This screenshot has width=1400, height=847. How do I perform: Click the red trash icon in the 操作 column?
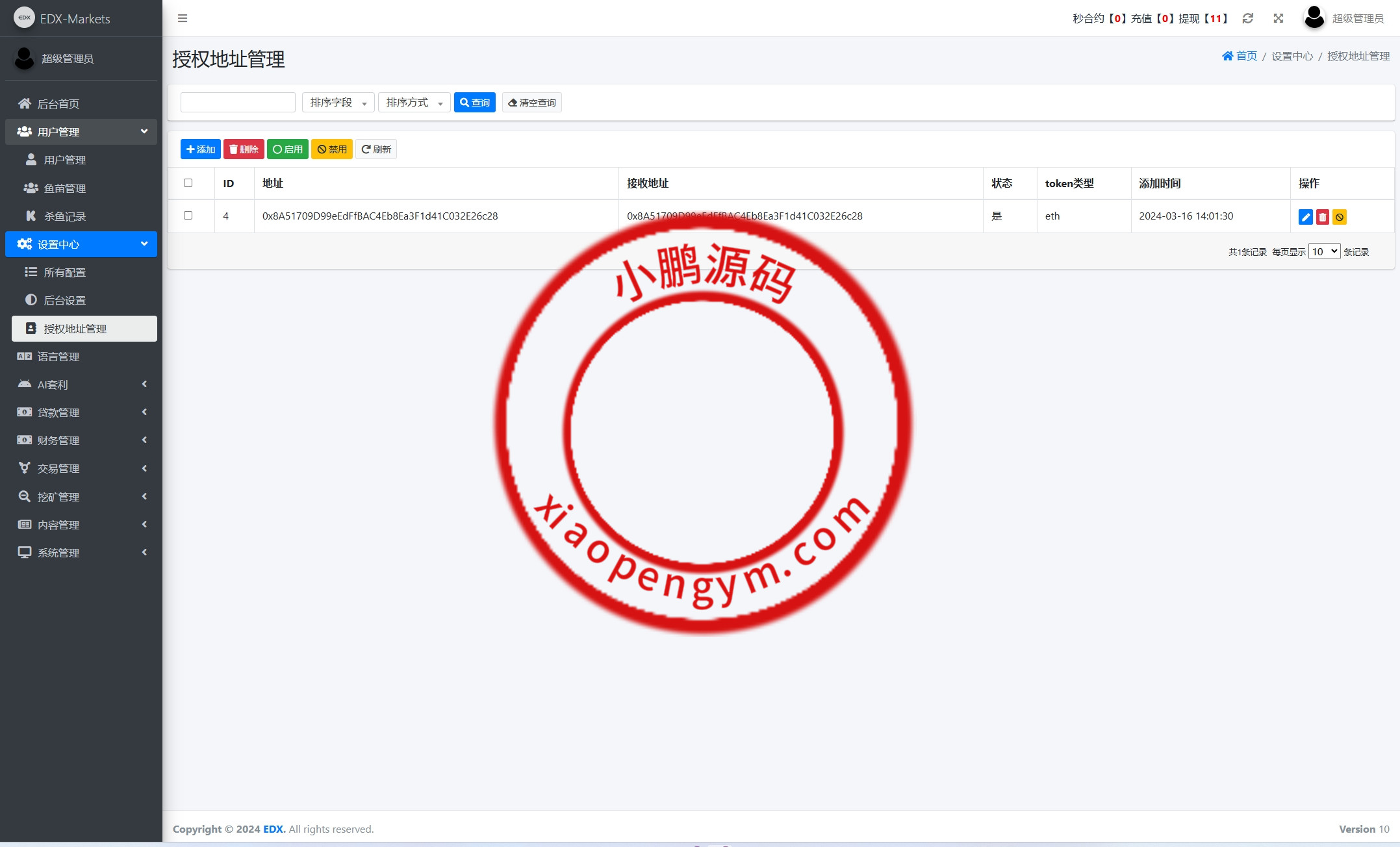point(1322,217)
